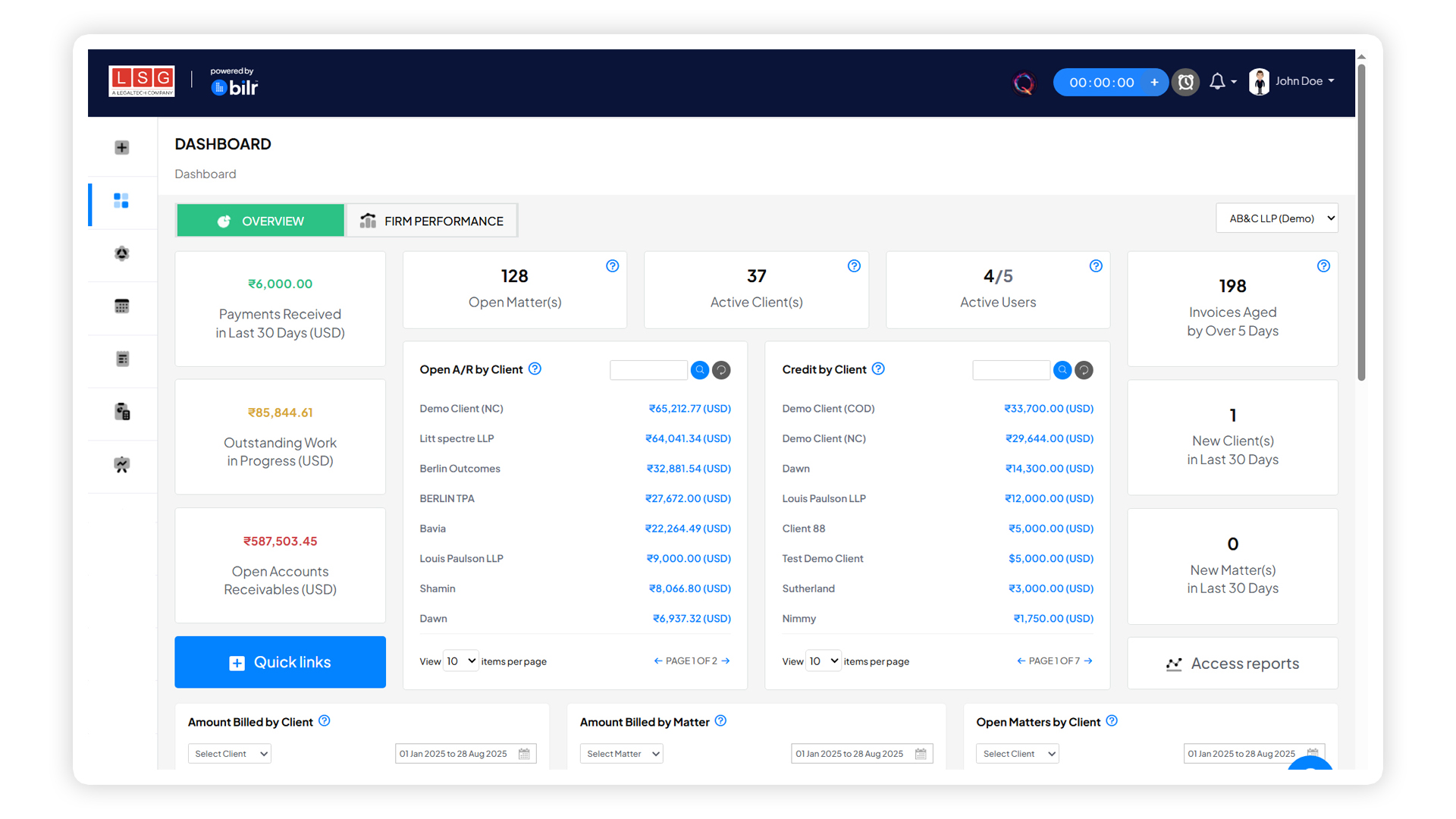Open Access reports
Viewport: 1456px width, 819px height.
[1232, 664]
